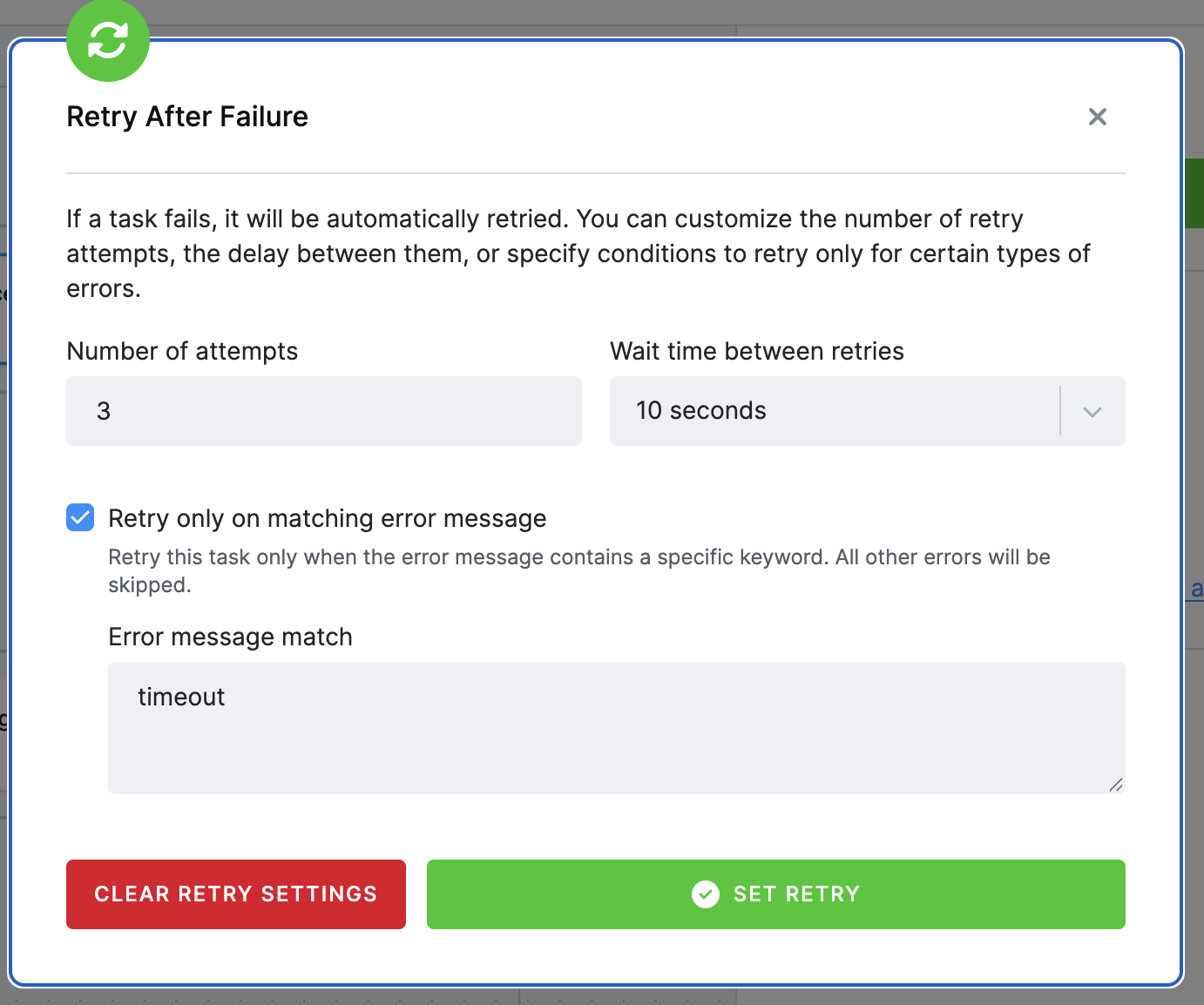The image size is (1204, 1005).
Task: Click the 'Number of attempts' label
Action: pos(182,351)
